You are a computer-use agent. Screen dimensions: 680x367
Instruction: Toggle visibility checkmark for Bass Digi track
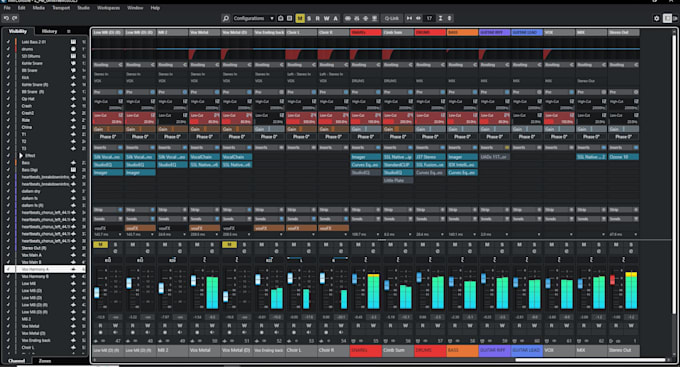tap(8, 170)
